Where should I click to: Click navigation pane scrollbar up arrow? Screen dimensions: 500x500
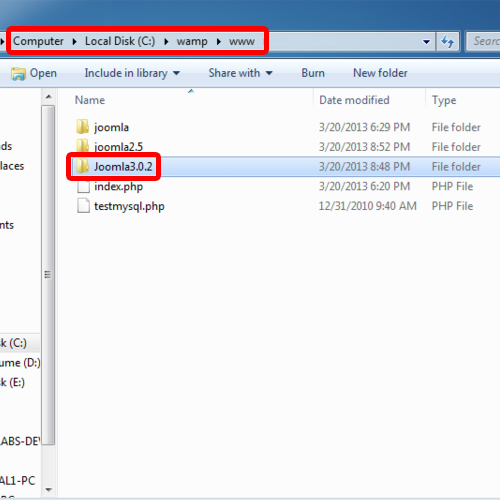pyautogui.click(x=49, y=97)
